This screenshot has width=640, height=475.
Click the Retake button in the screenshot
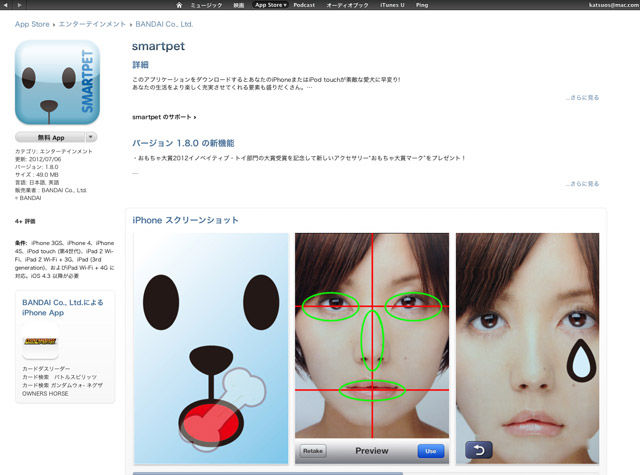coord(313,451)
